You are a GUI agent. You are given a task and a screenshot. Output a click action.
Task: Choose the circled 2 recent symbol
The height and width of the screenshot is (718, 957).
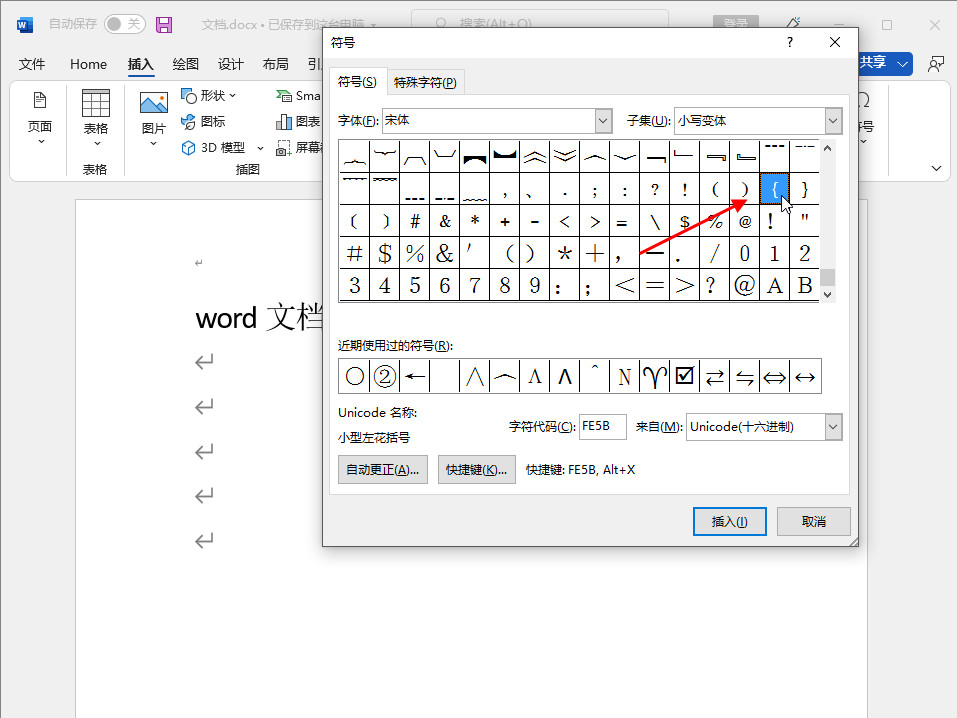pos(385,376)
